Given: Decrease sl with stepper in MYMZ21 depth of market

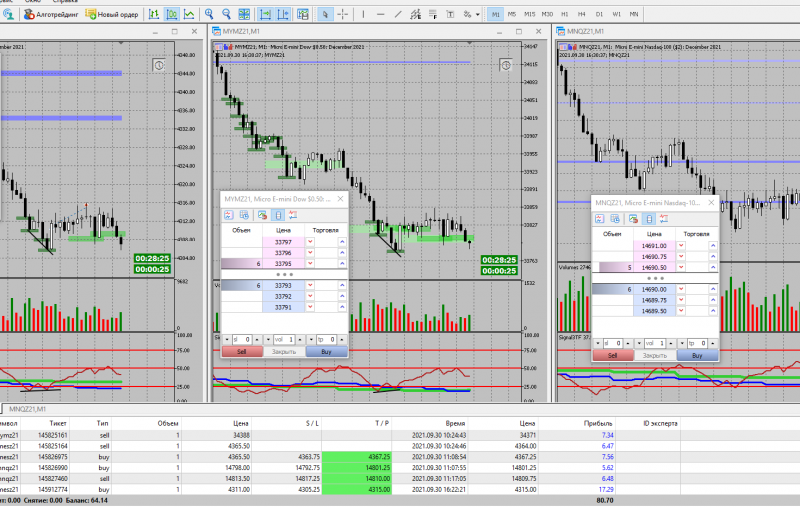Looking at the screenshot, I should (227, 339).
